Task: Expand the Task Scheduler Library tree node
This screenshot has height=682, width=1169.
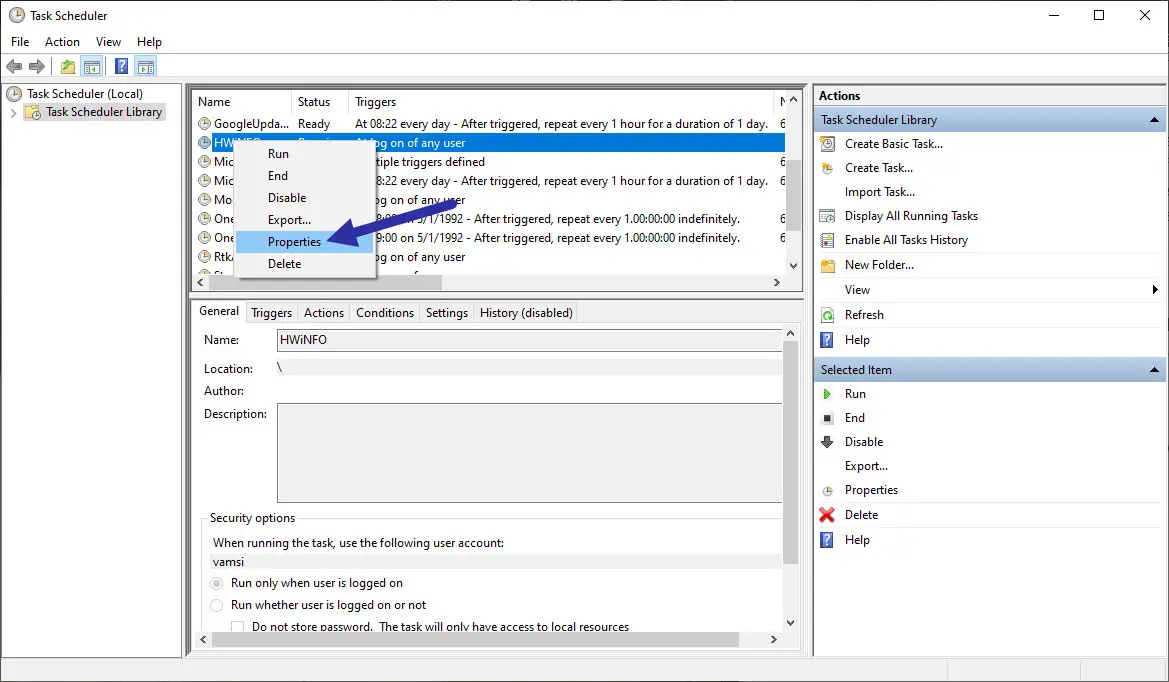Action: point(13,113)
